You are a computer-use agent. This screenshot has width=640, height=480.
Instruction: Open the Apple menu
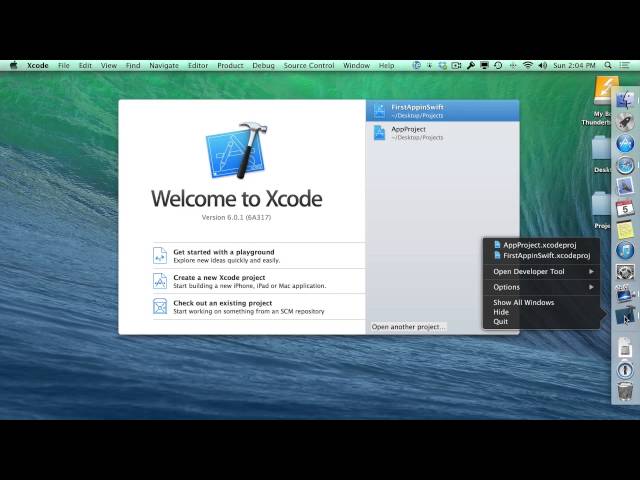coord(13,65)
